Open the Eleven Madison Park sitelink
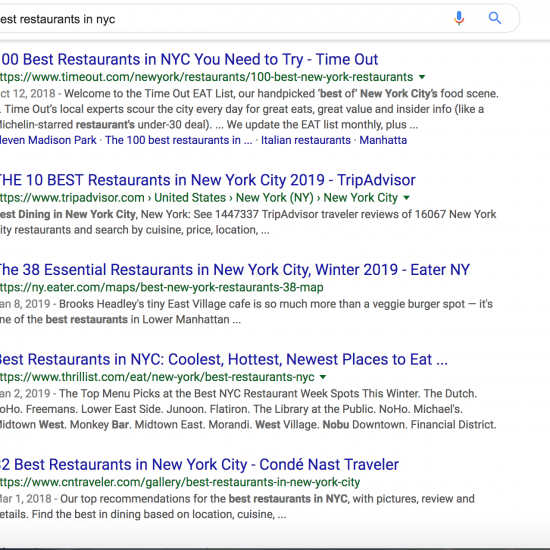550x550 pixels. pos(48,140)
